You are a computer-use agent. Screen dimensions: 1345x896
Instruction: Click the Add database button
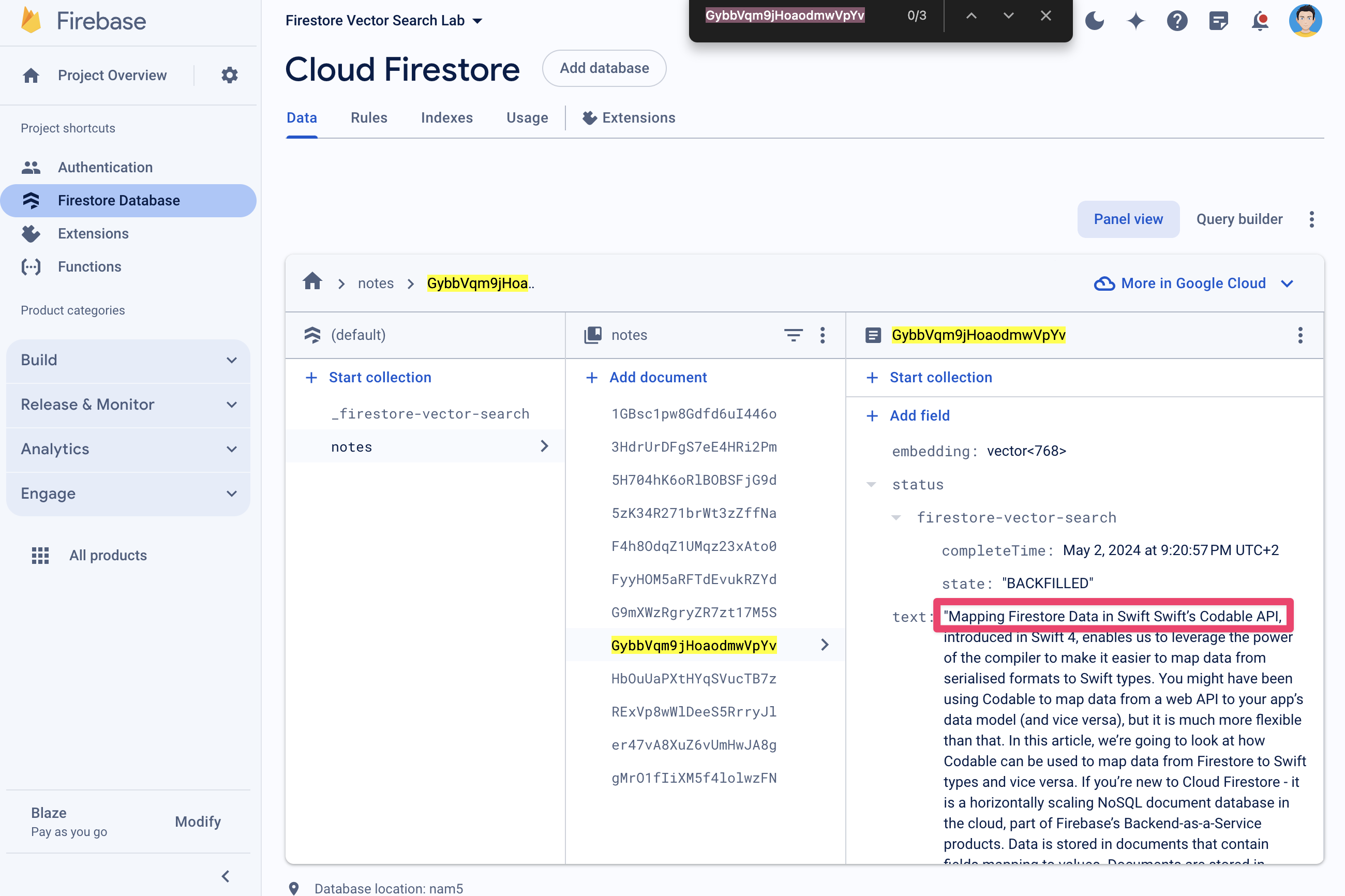point(603,68)
